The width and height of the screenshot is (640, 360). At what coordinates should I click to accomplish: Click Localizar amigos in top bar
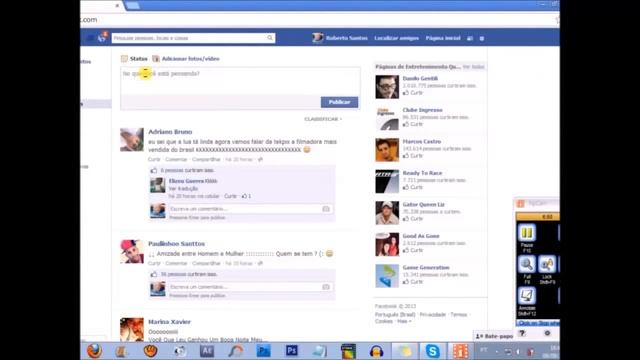396,38
